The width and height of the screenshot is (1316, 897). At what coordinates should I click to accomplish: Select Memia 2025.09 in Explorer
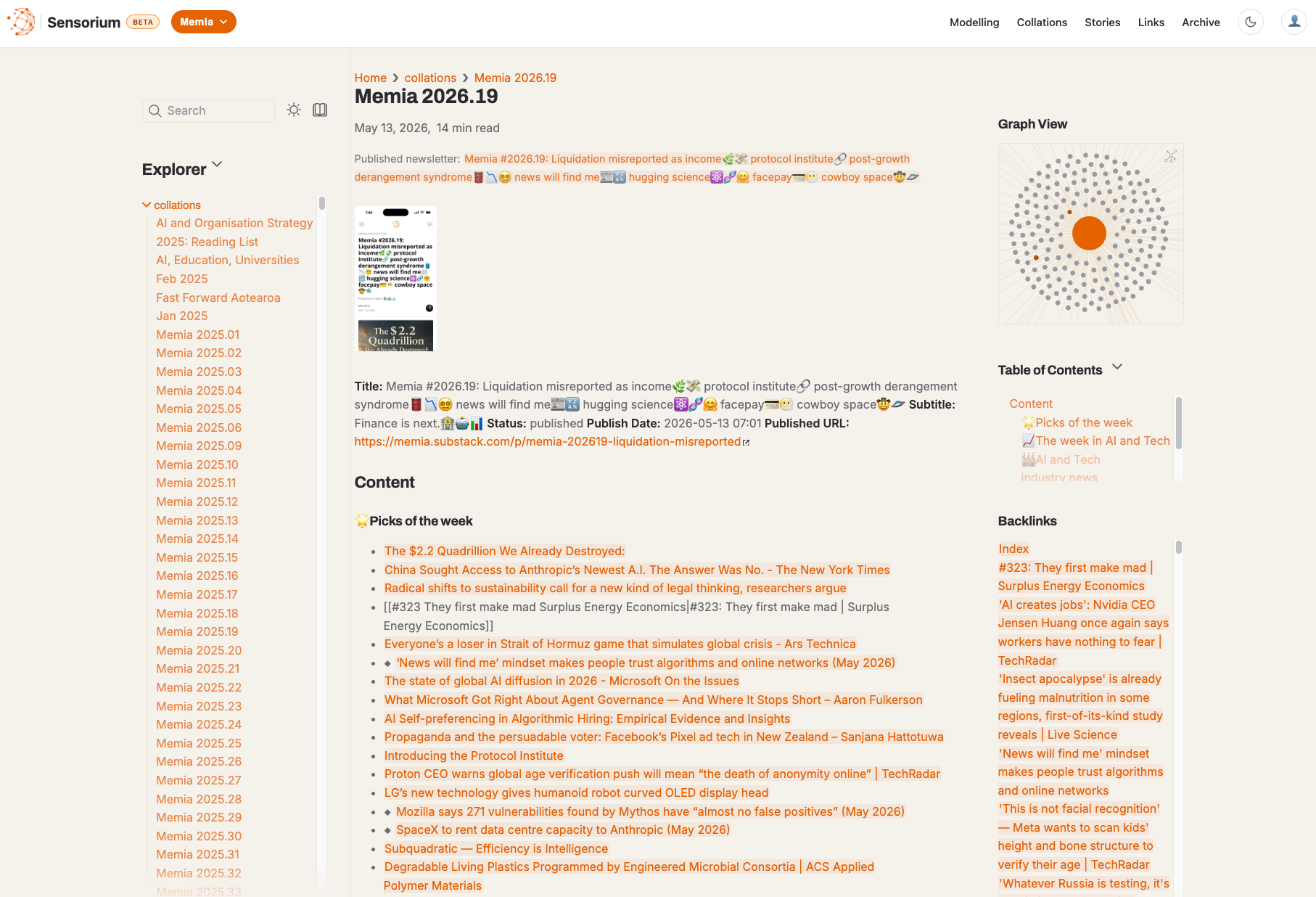coord(199,446)
